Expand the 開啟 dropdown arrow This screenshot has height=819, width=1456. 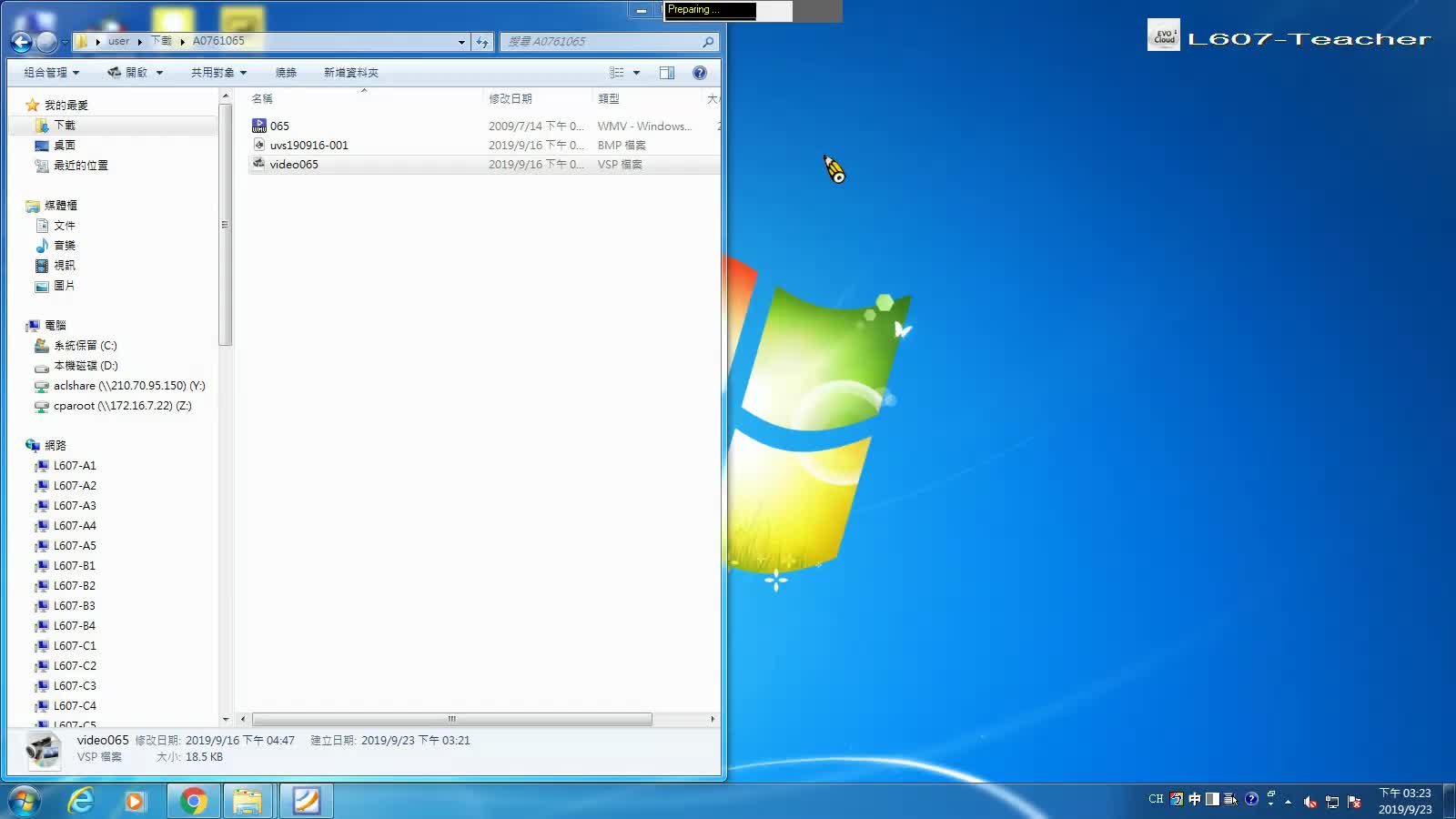[159, 73]
